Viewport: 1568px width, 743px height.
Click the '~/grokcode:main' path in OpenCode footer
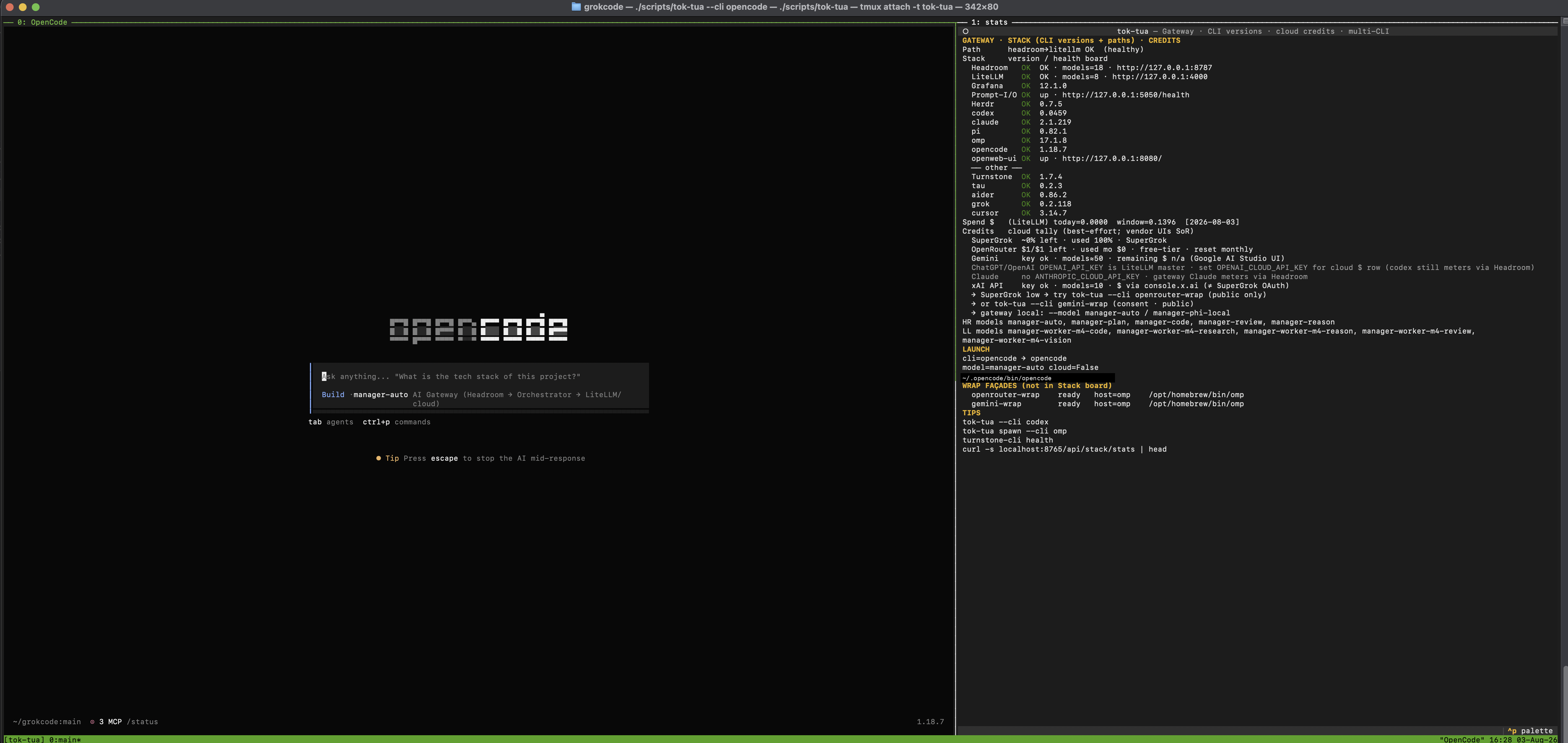[x=47, y=722]
